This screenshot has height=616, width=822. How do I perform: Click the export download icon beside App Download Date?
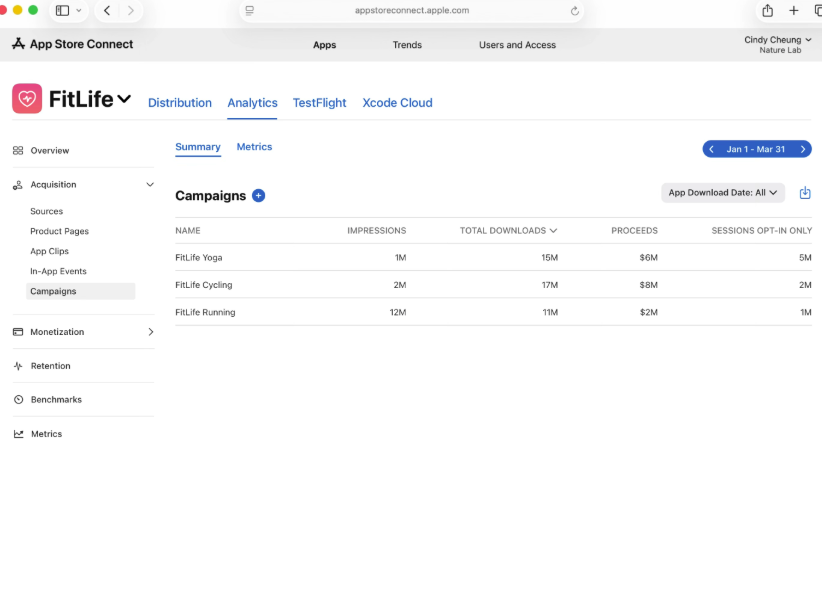pyautogui.click(x=805, y=193)
